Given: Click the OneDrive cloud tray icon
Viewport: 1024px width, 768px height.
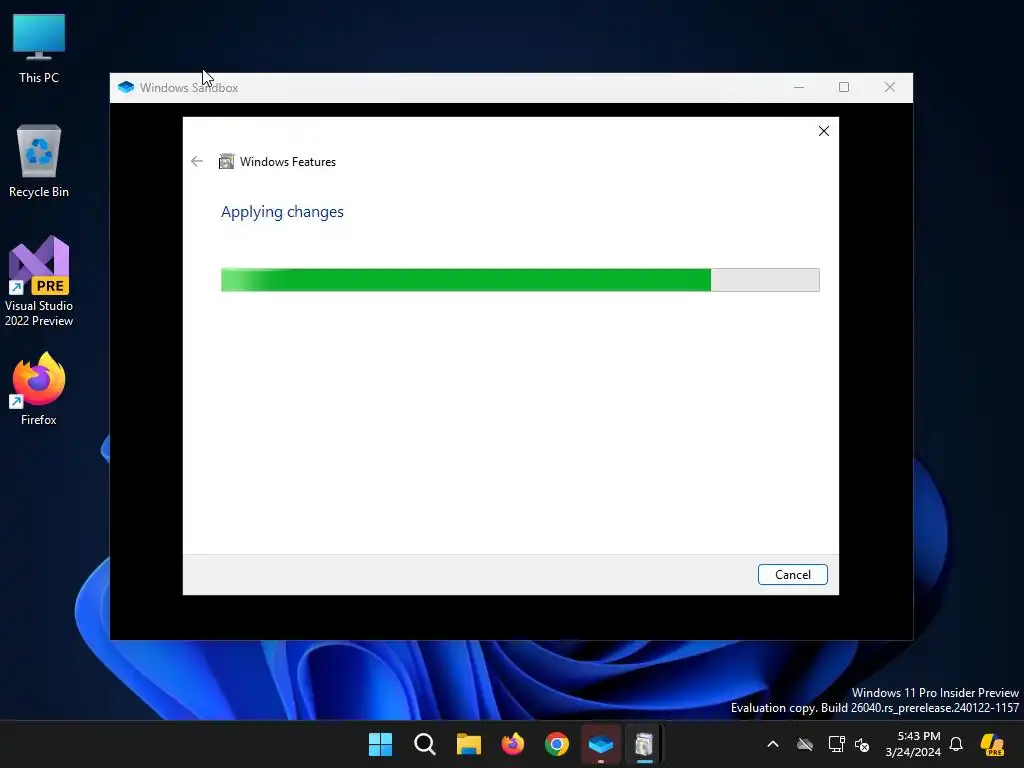Looking at the screenshot, I should coord(805,744).
